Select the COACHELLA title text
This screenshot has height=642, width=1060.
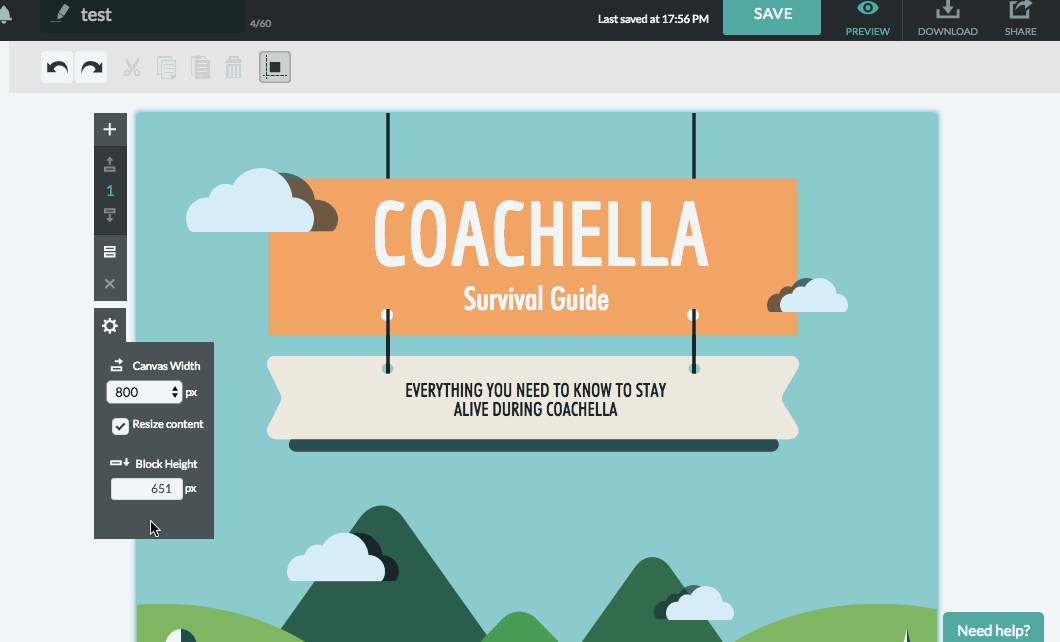click(x=540, y=234)
